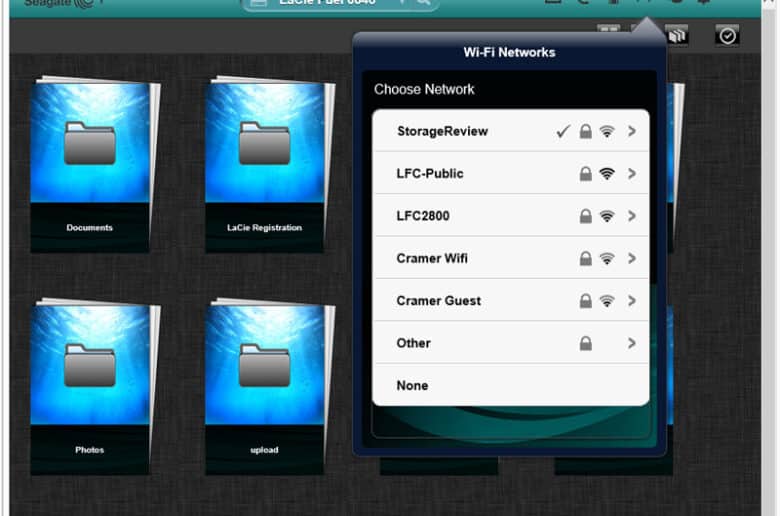Click the connected checkmark beside StorageReview
Screen dimensions: 780x516
coord(563,131)
